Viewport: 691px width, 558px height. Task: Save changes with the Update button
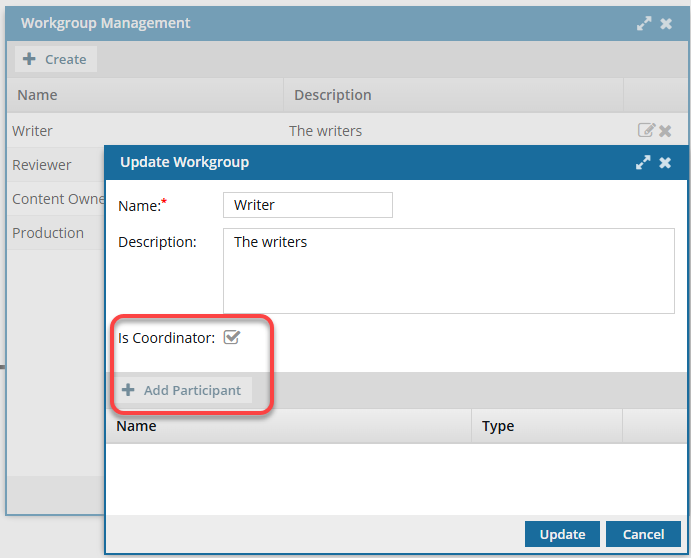(562, 534)
